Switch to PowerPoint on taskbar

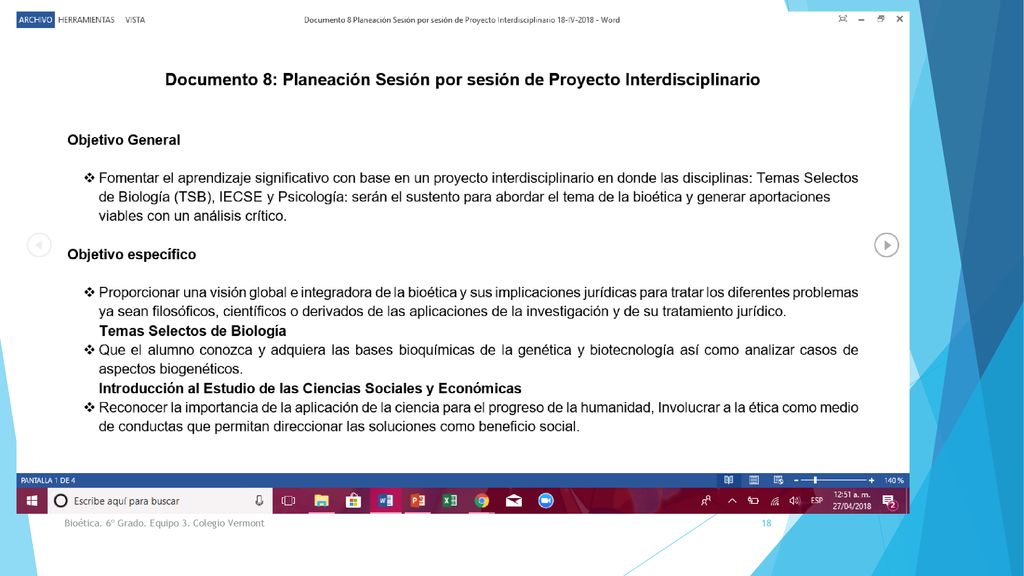[x=417, y=501]
